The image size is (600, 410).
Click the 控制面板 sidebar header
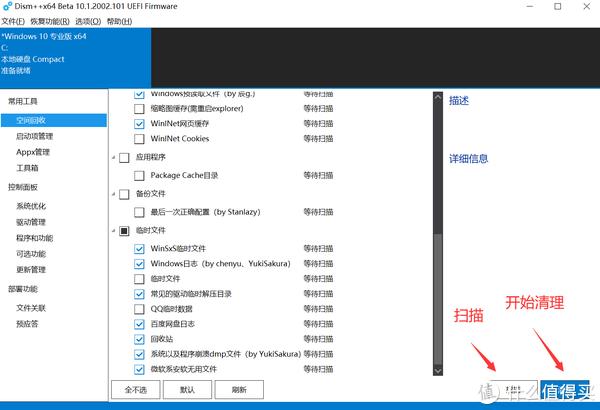23,187
